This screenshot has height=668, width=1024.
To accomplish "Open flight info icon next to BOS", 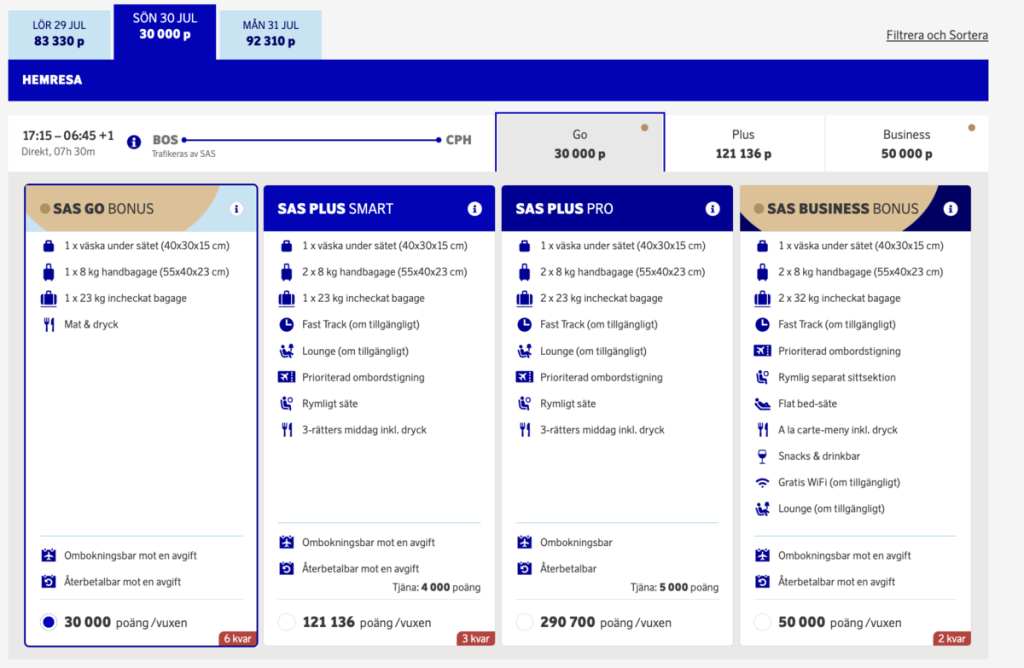I will [x=134, y=142].
